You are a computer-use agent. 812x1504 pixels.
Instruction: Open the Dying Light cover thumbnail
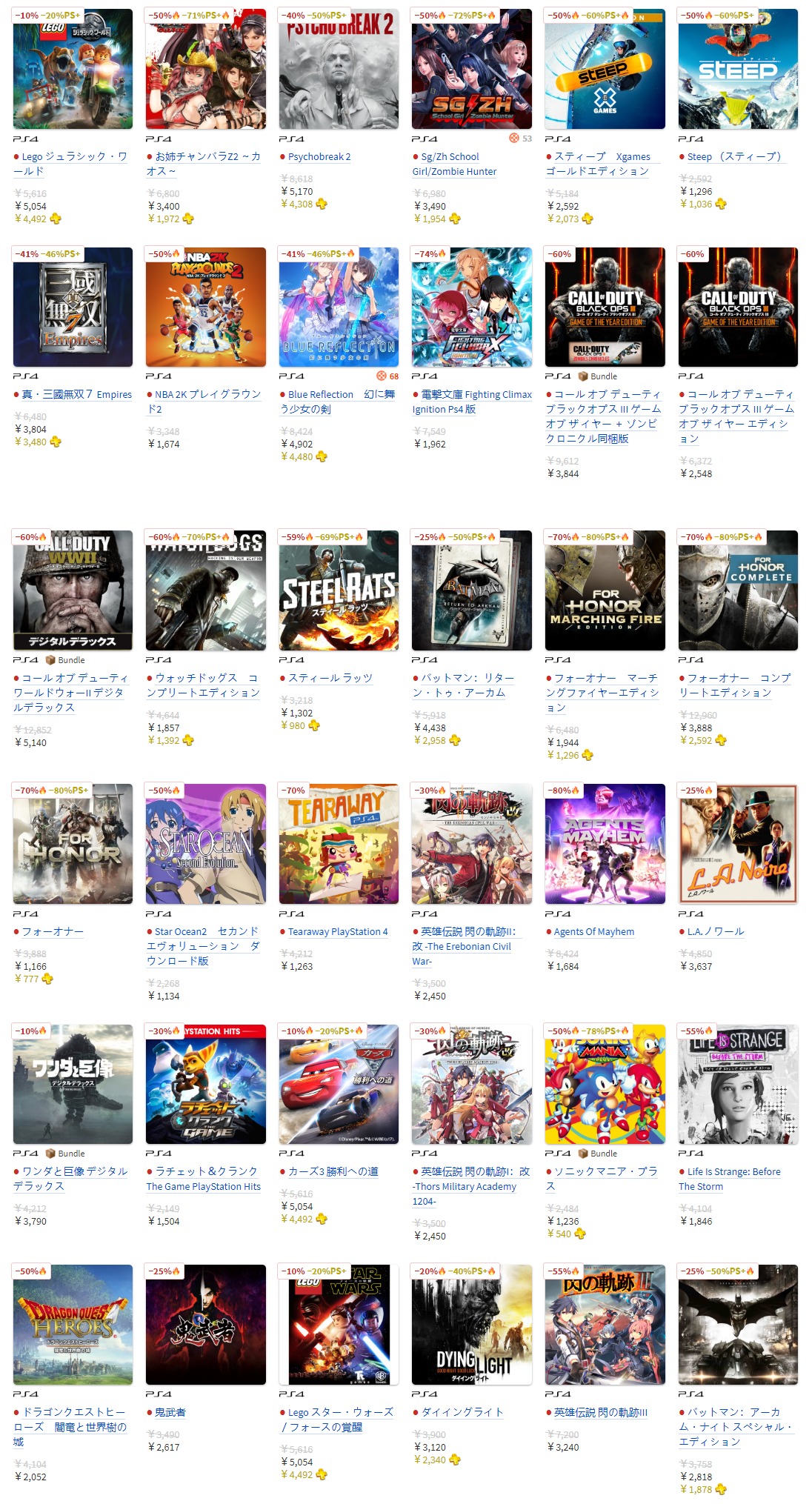coord(472,1325)
